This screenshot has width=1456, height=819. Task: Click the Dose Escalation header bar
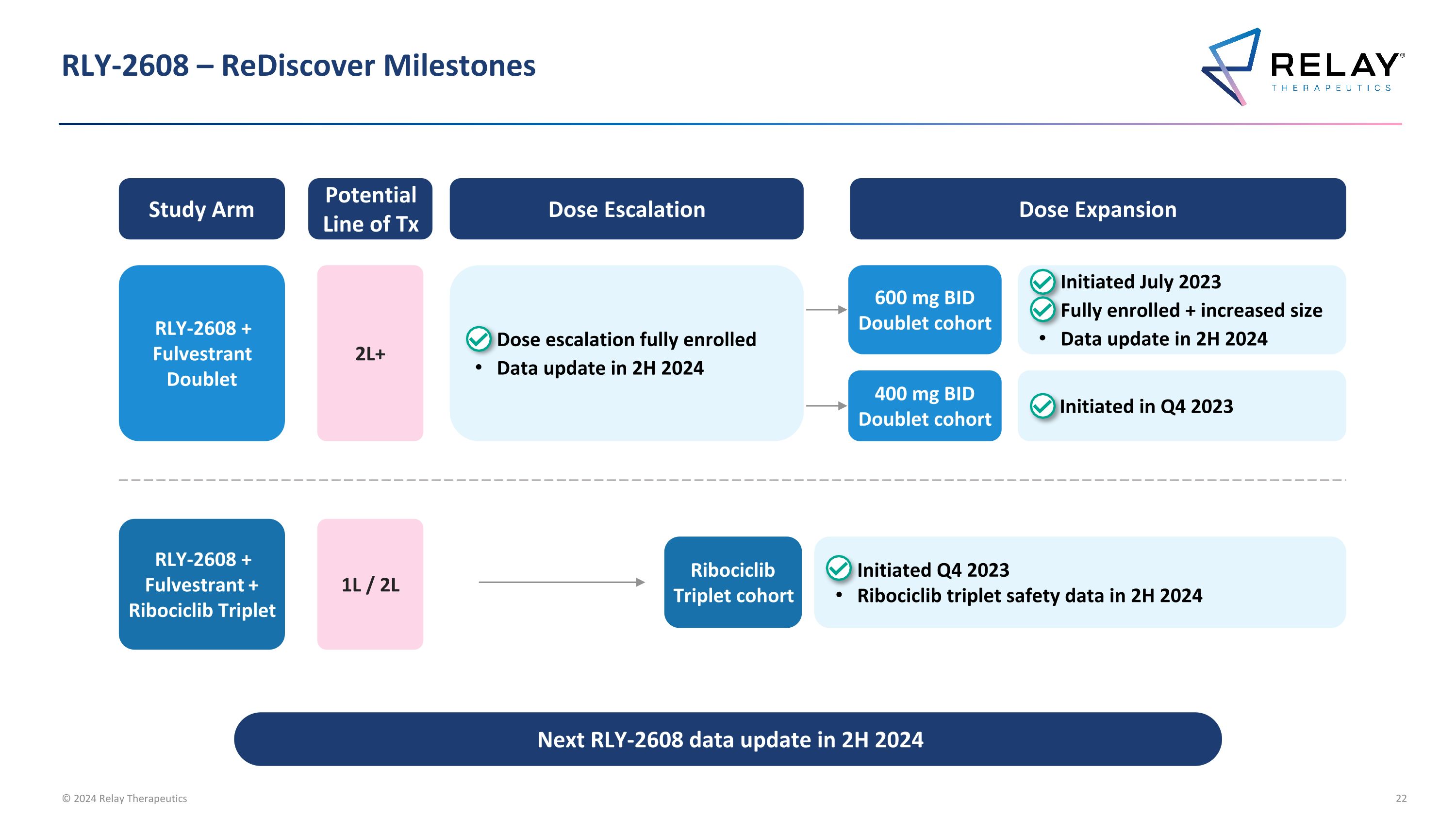[626, 209]
